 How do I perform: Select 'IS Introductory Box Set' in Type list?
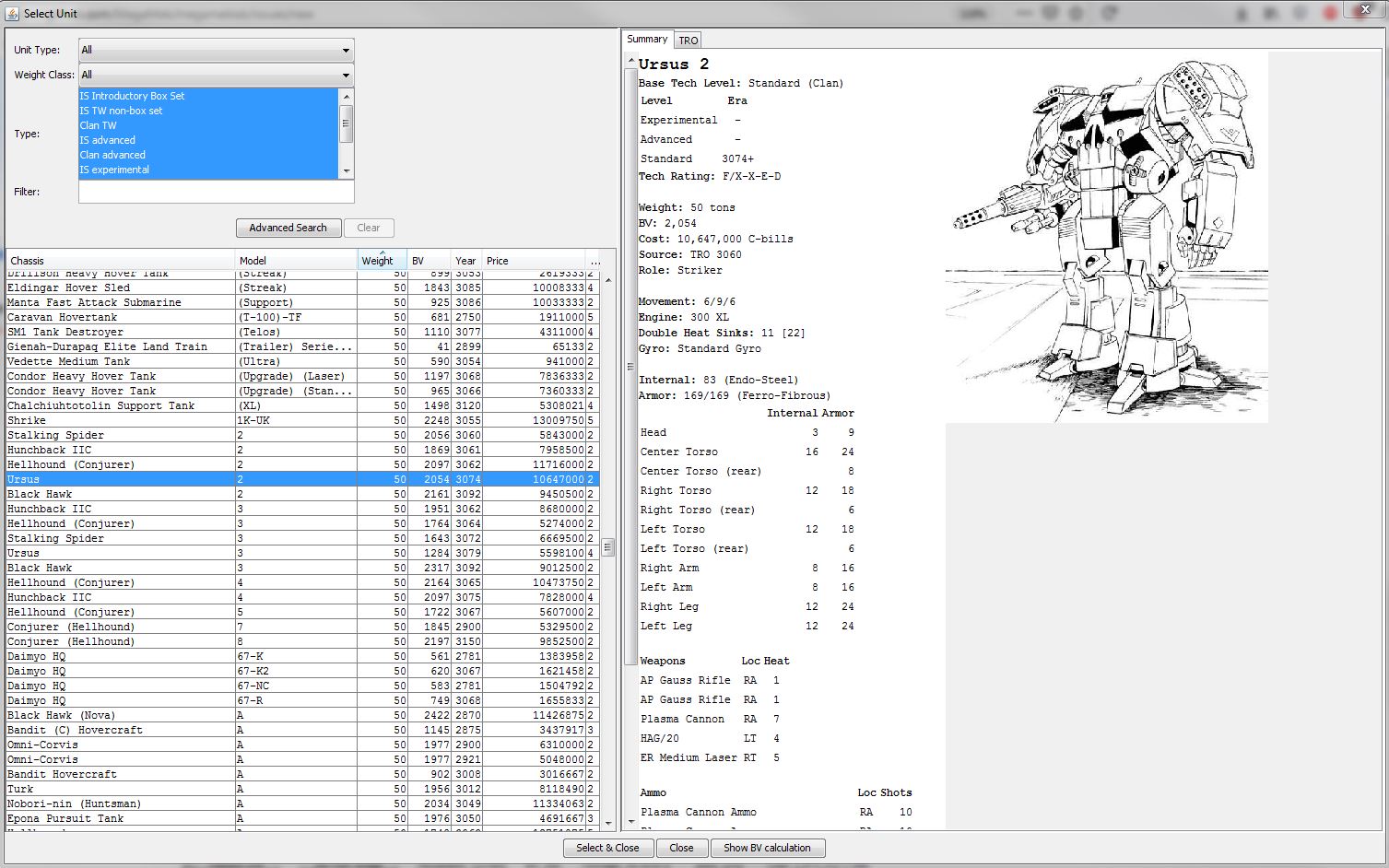point(208,96)
